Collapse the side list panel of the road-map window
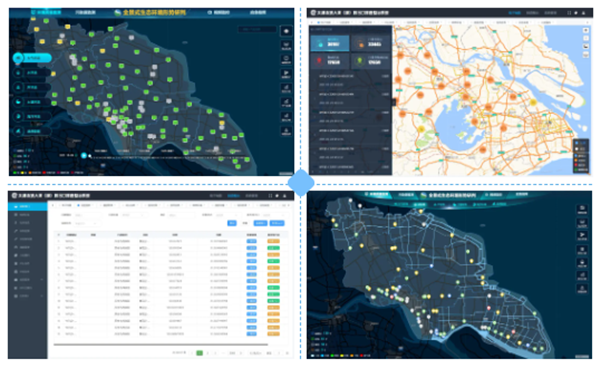600x368 pixels. click(393, 102)
